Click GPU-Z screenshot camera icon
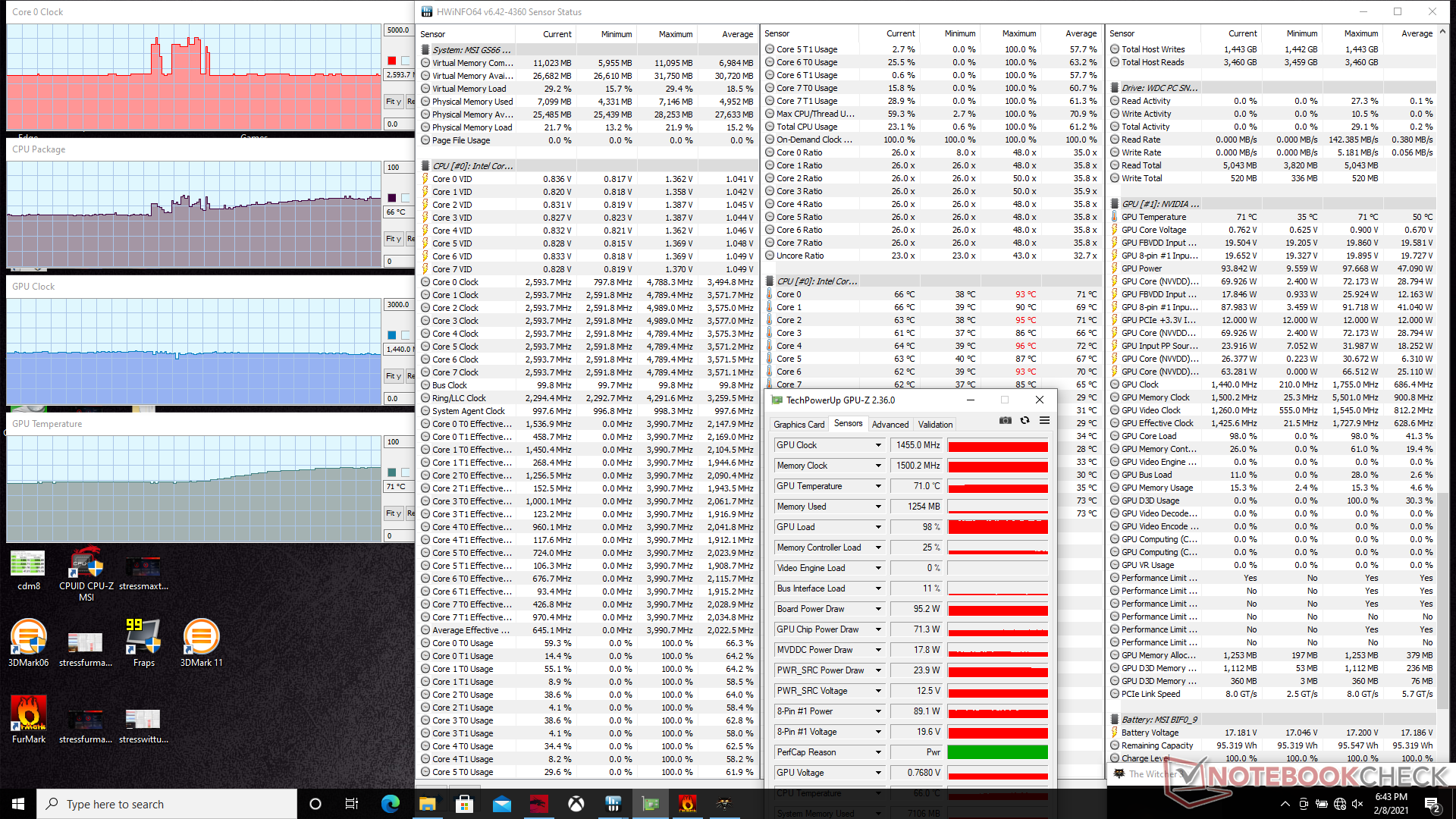Screen dimensions: 1456x819 (x=1005, y=421)
